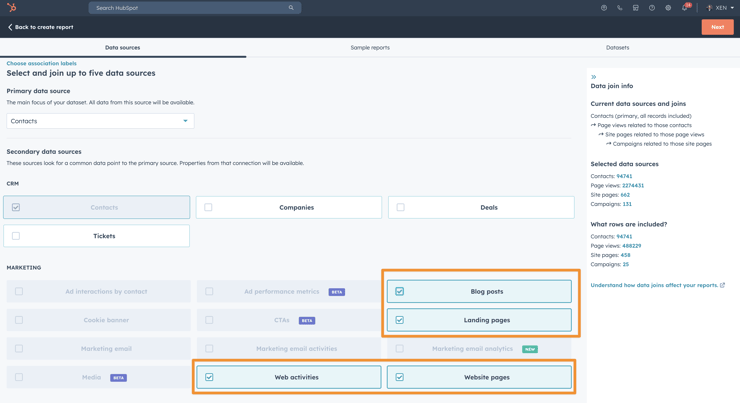740x403 pixels.
Task: Expand the XEN account menu caret
Action: pyautogui.click(x=732, y=8)
